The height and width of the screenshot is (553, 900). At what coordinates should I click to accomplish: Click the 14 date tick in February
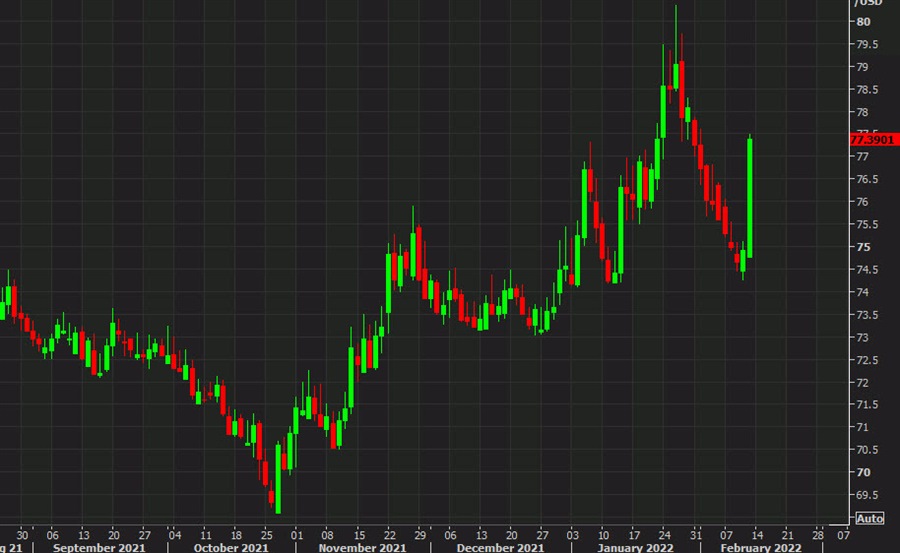(x=757, y=535)
